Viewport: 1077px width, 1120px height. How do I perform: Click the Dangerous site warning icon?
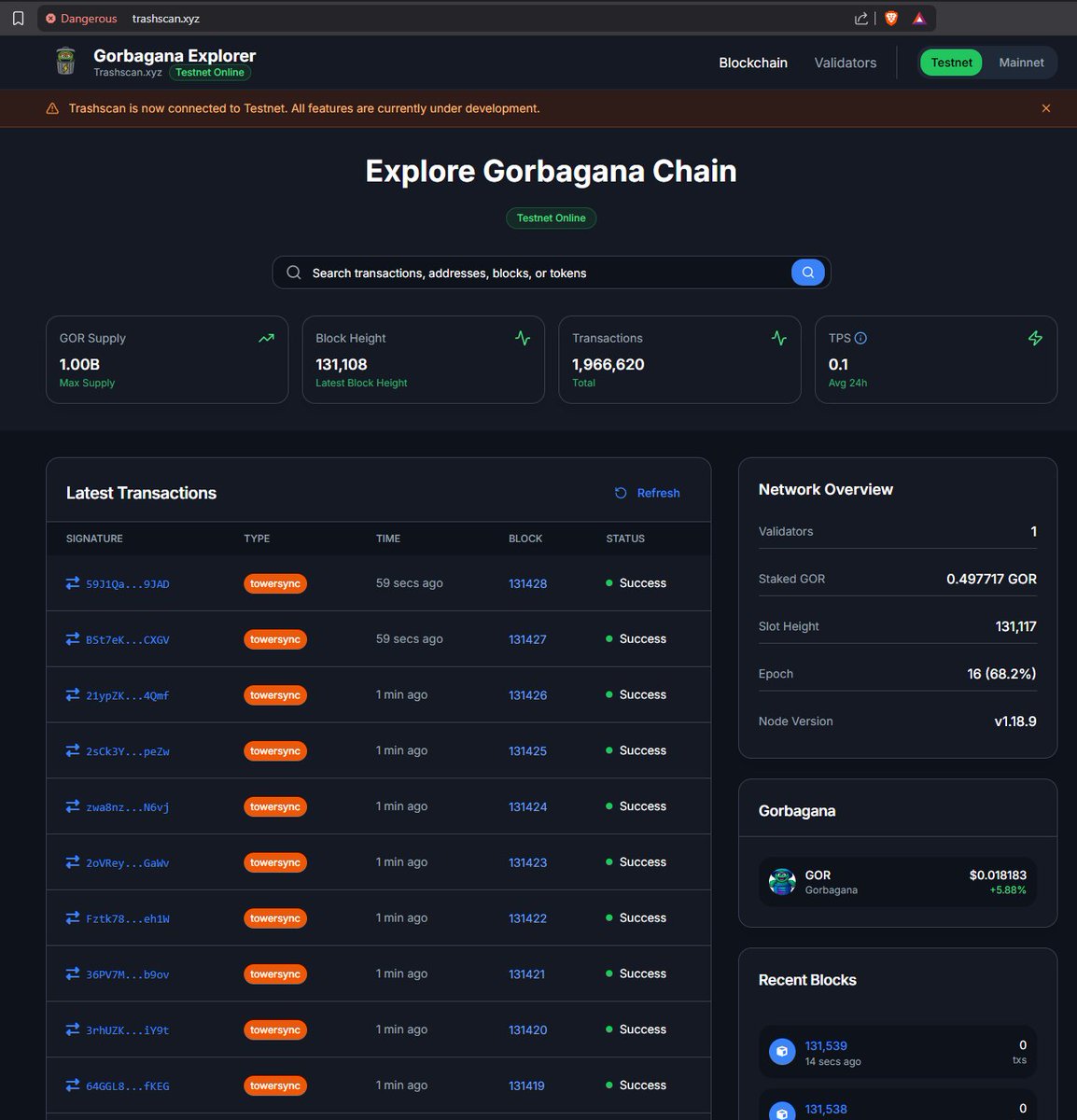point(50,19)
